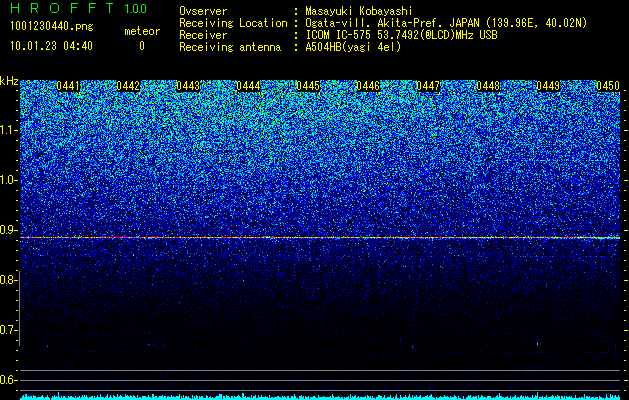The width and height of the screenshot is (629, 400).
Task: Click the 0446 time marker
Action: point(368,86)
